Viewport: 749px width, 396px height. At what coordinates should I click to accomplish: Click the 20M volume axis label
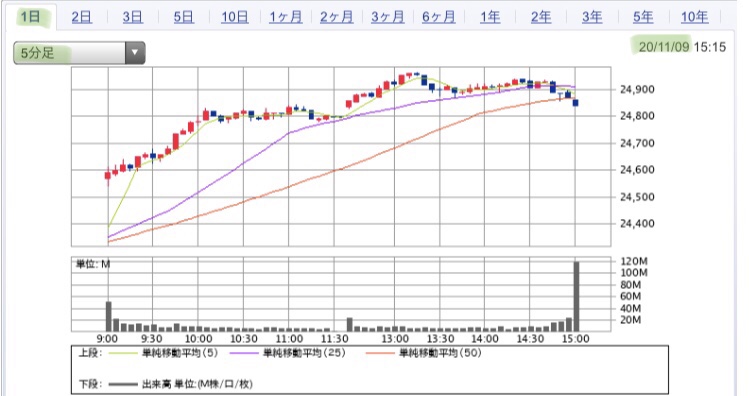click(631, 320)
